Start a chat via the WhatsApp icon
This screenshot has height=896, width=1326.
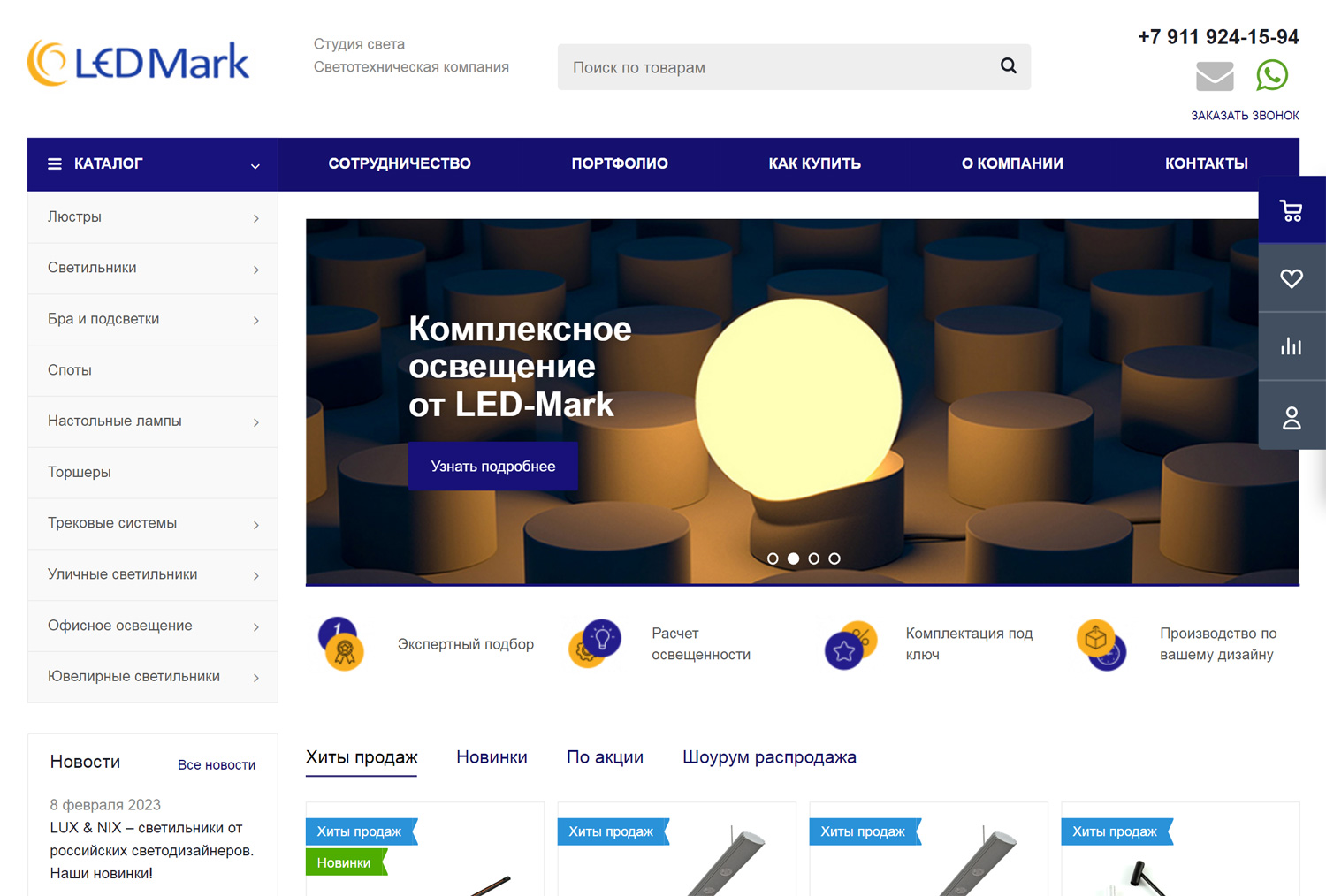pos(1273,76)
